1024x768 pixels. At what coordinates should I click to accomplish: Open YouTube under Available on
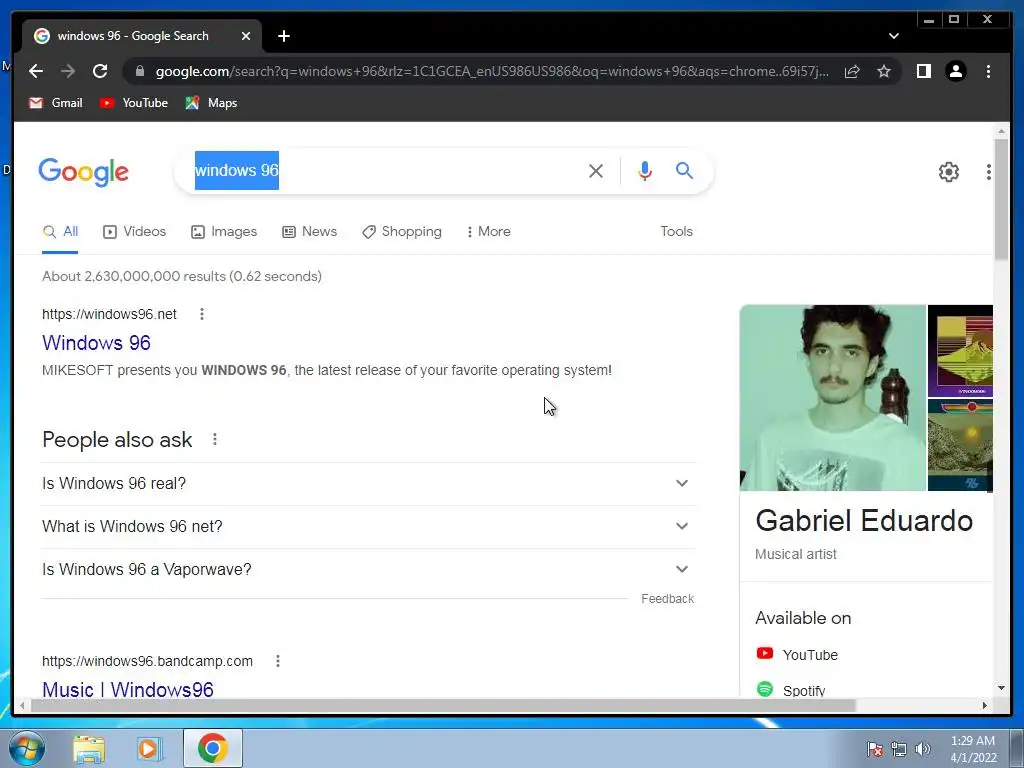(797, 654)
